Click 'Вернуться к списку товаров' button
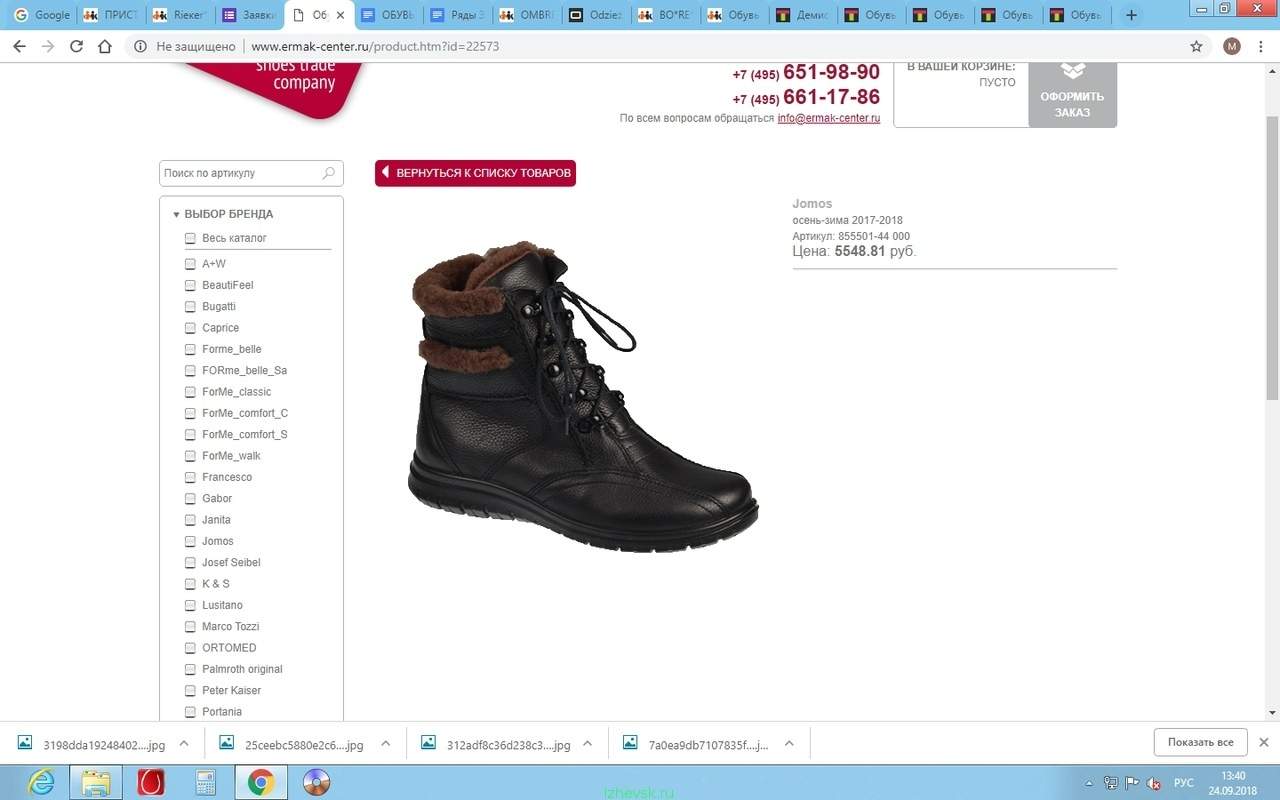The height and width of the screenshot is (800, 1280). (x=475, y=173)
